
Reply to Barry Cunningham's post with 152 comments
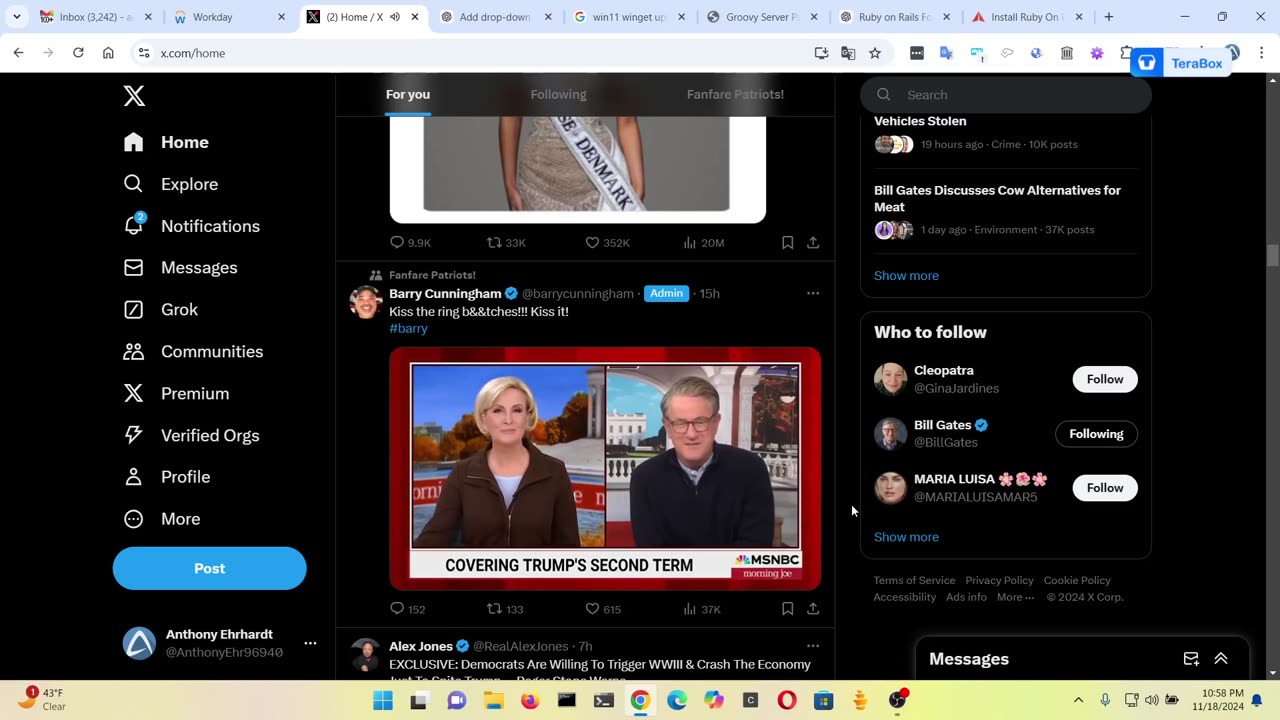pos(407,609)
